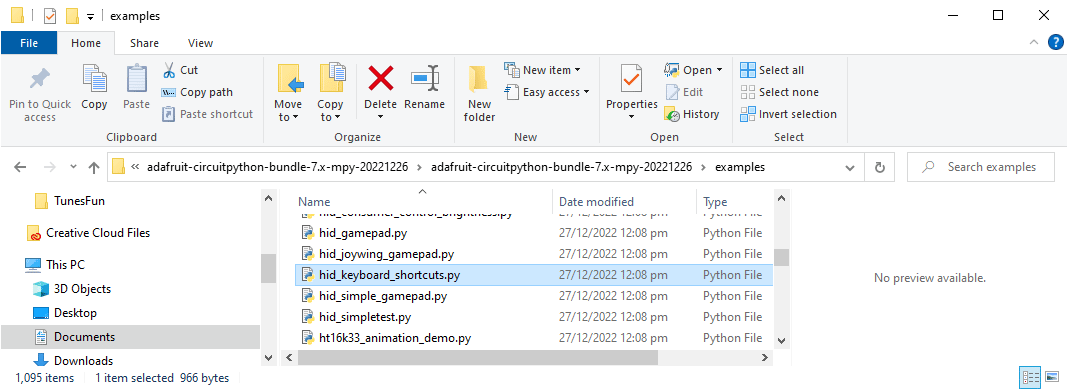1068x390 pixels.
Task: Click the Copy icon in Clipboard group
Action: point(94,78)
